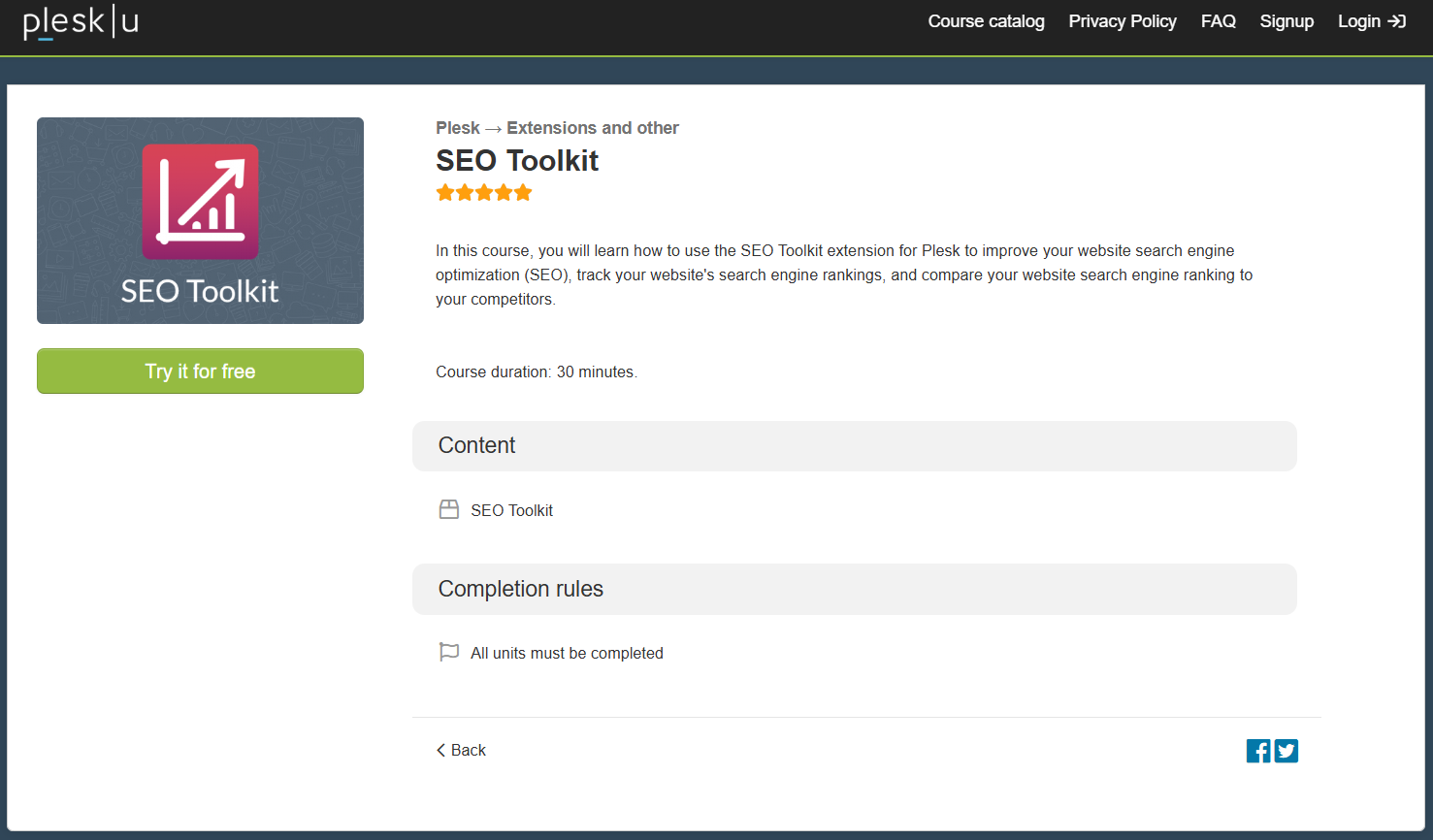Image resolution: width=1433 pixels, height=840 pixels.
Task: Click the Try it for free button
Action: [x=200, y=372]
